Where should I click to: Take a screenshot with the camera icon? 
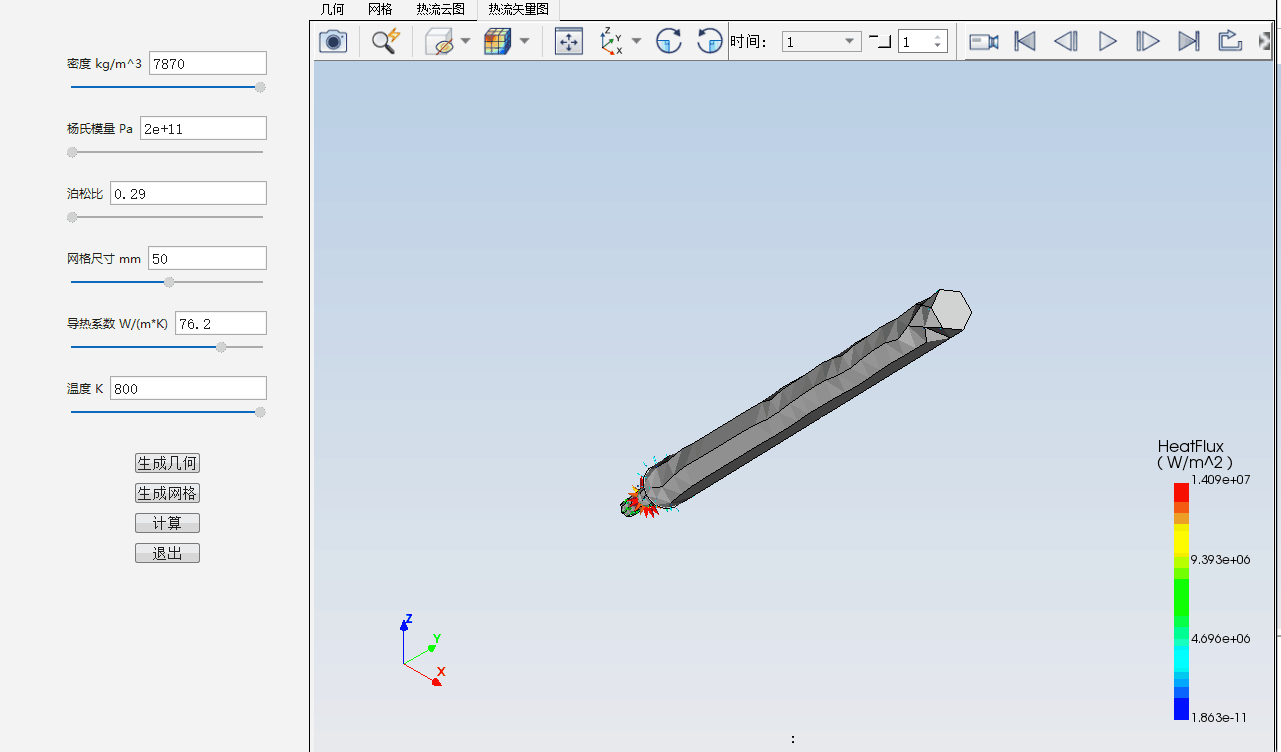(x=333, y=41)
